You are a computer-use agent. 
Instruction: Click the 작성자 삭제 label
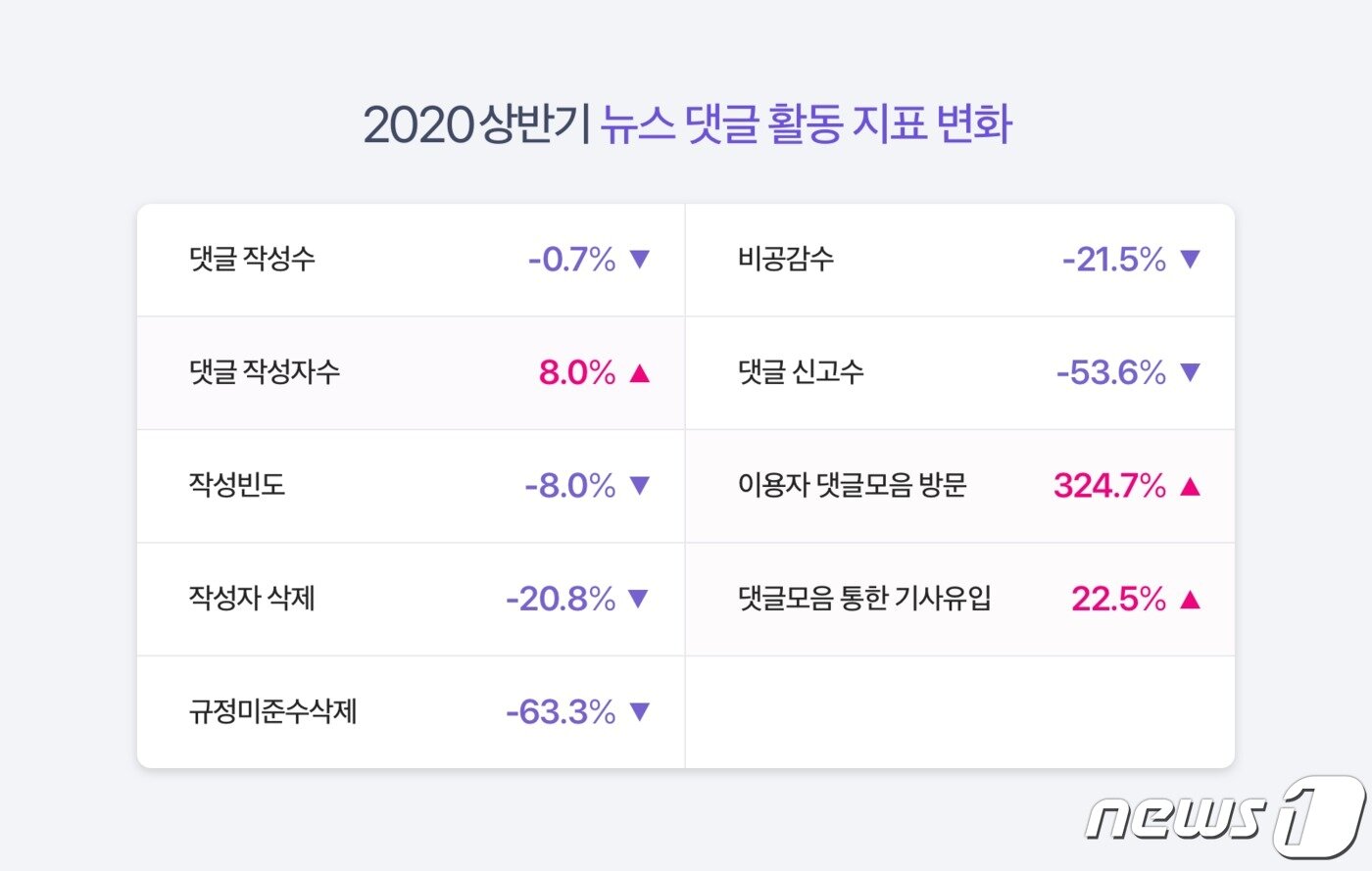click(252, 599)
